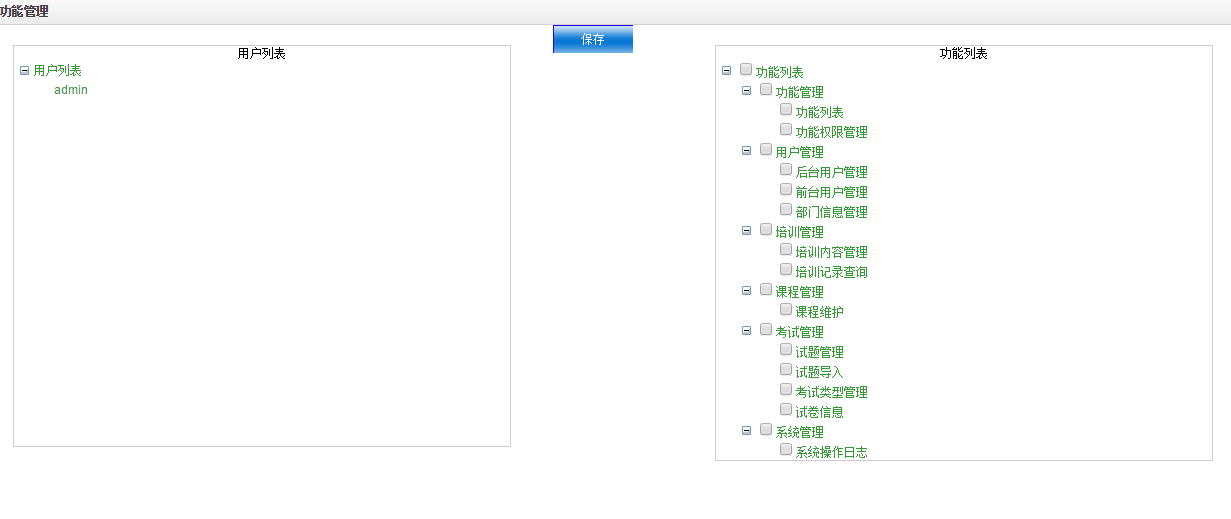Collapse the 功能管理 branch
The height and width of the screenshot is (519, 1231).
(x=746, y=90)
